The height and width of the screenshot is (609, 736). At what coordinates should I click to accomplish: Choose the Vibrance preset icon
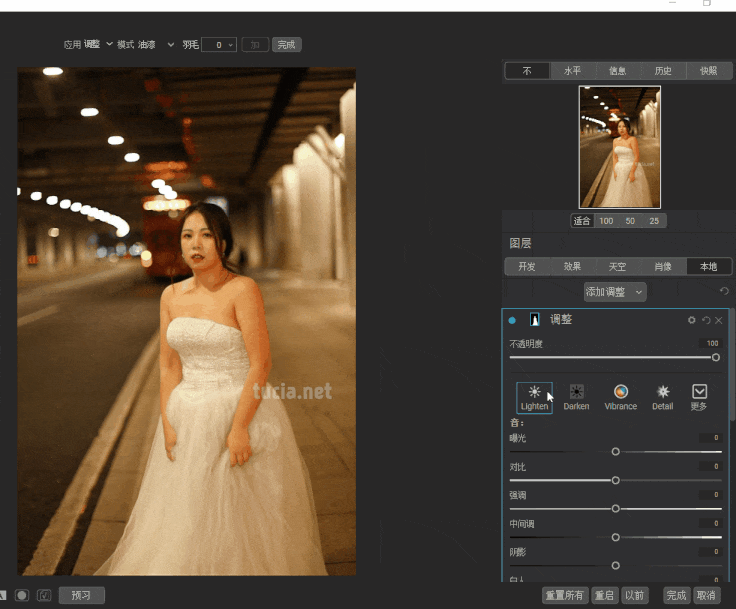click(x=620, y=393)
